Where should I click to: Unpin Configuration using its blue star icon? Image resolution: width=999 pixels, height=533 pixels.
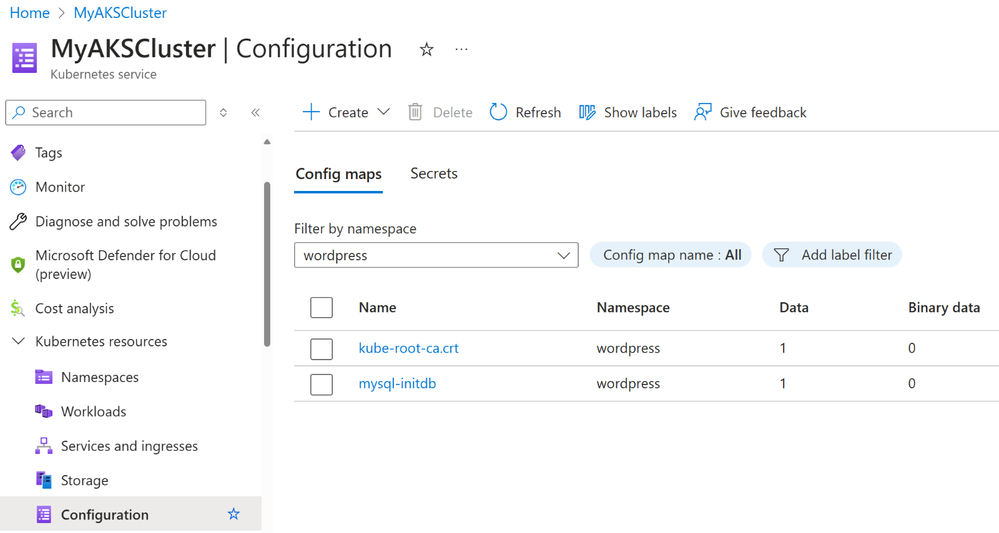point(234,514)
